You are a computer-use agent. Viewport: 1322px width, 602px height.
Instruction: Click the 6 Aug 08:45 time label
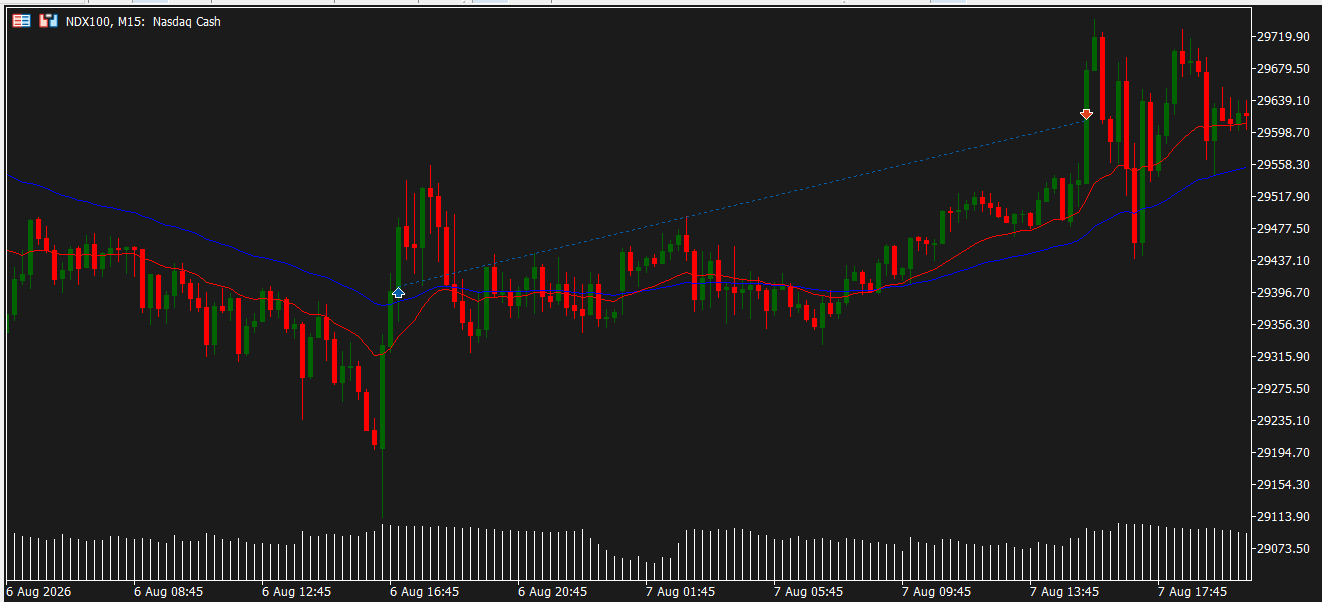tap(168, 592)
